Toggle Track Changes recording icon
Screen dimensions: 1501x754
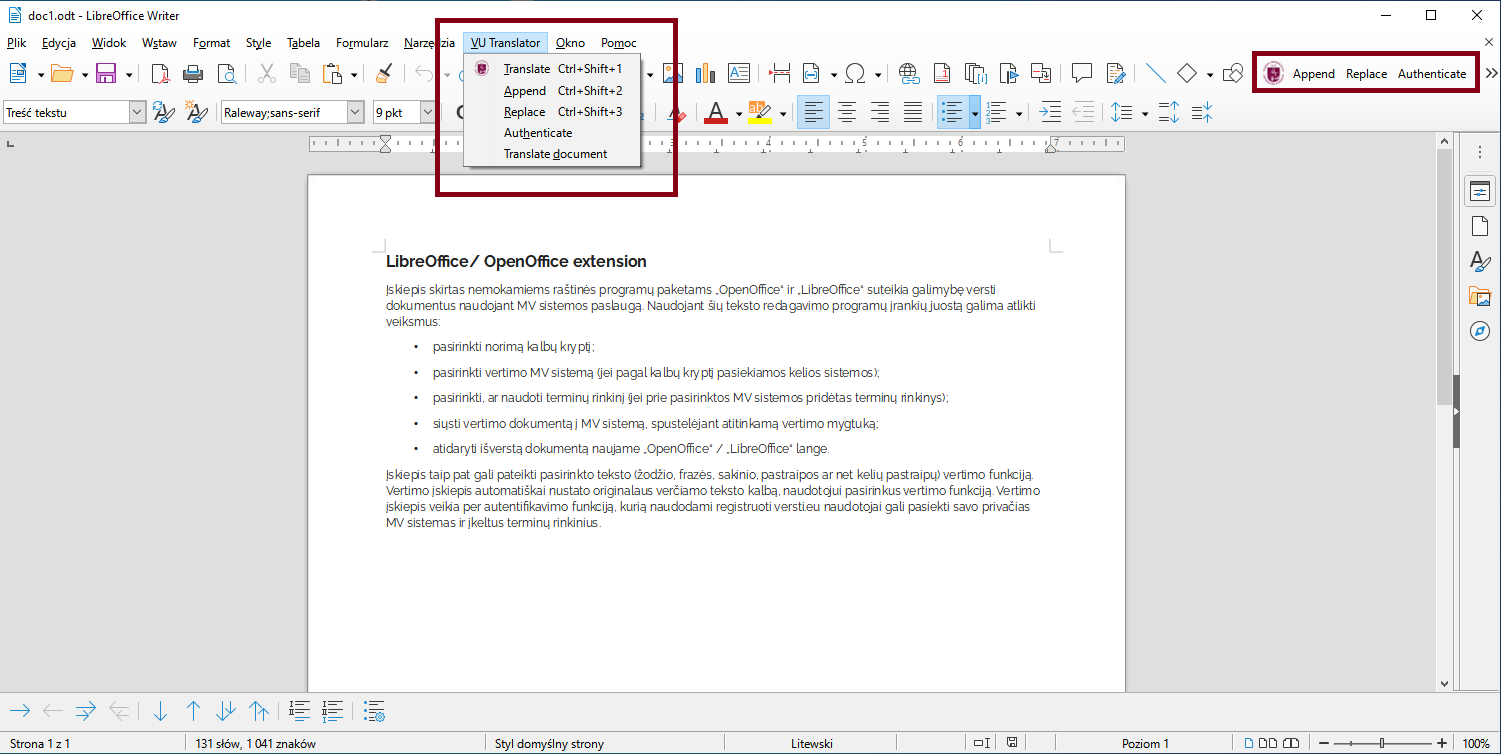coord(1116,73)
